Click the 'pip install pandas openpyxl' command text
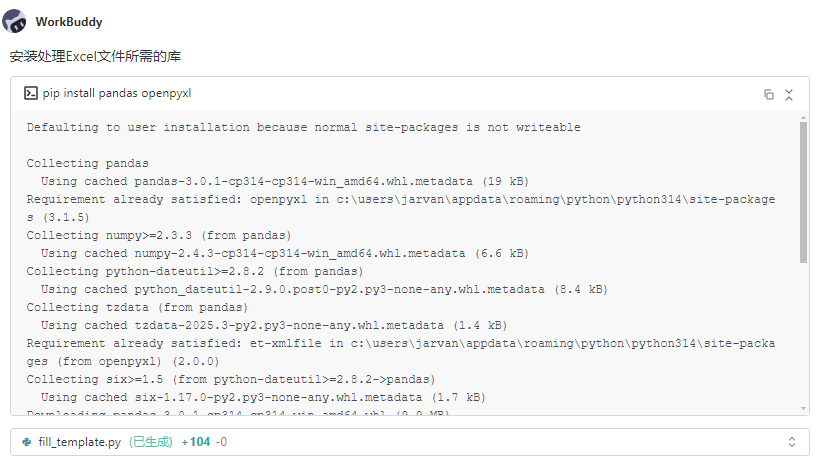 click(117, 93)
